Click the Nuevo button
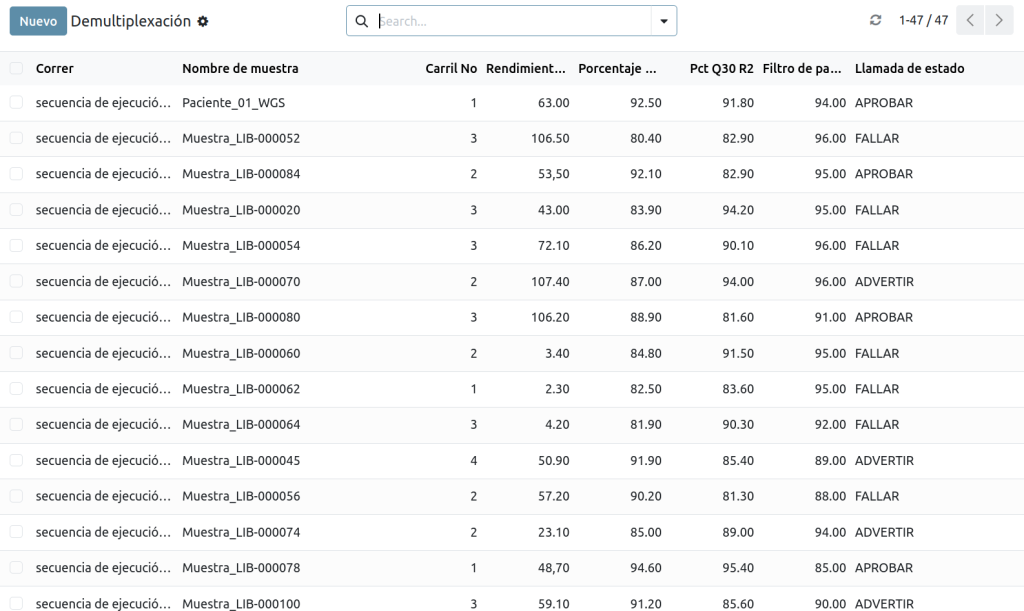This screenshot has width=1024, height=611. [x=38, y=21]
